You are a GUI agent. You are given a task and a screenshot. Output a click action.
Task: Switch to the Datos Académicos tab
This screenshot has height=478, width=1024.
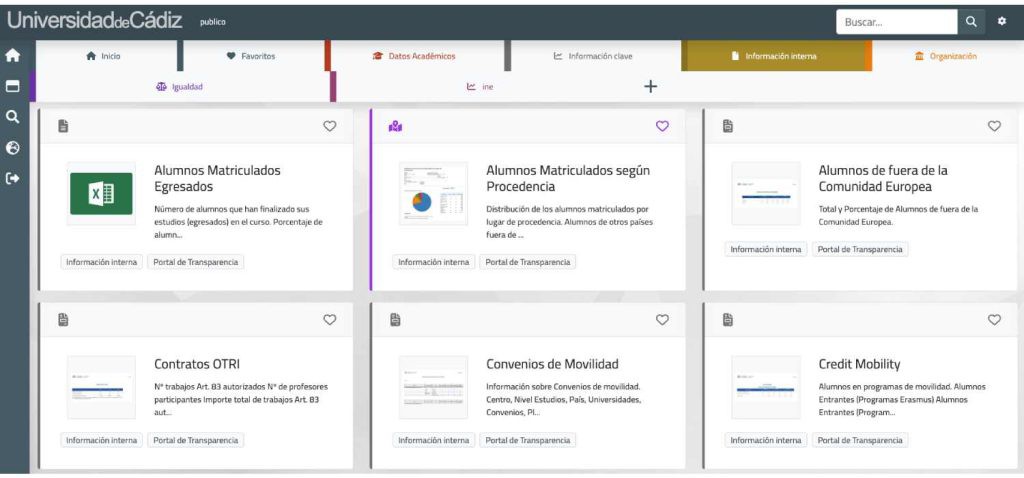pyautogui.click(x=414, y=56)
